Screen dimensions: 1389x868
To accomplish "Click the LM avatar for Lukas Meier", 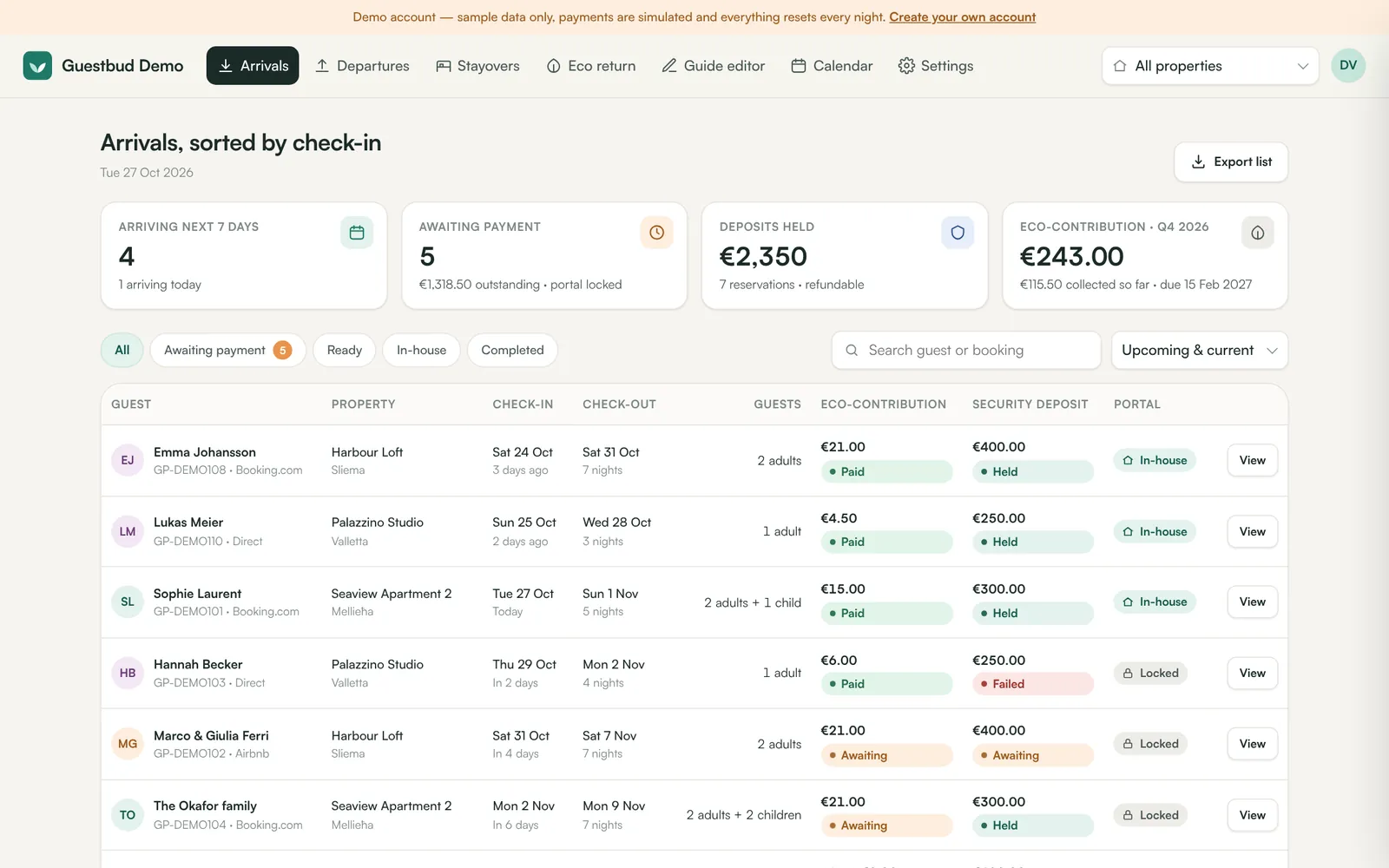I will point(128,531).
